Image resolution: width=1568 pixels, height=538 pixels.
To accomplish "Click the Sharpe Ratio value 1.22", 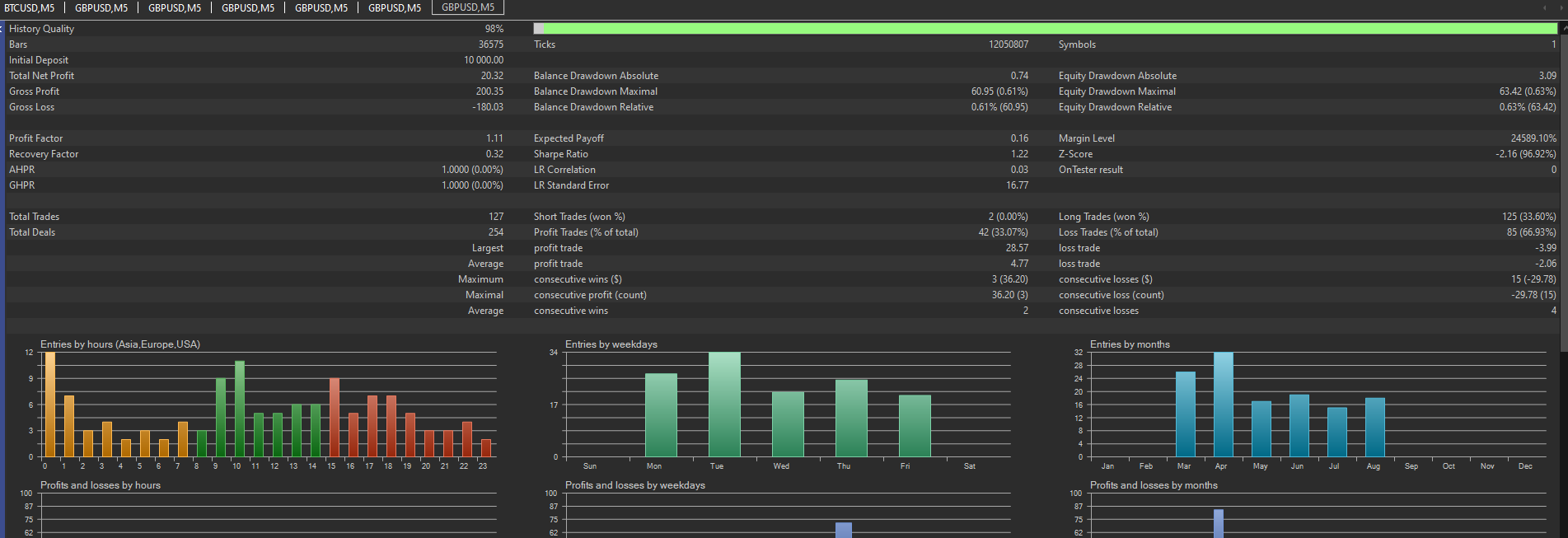I will point(1019,154).
